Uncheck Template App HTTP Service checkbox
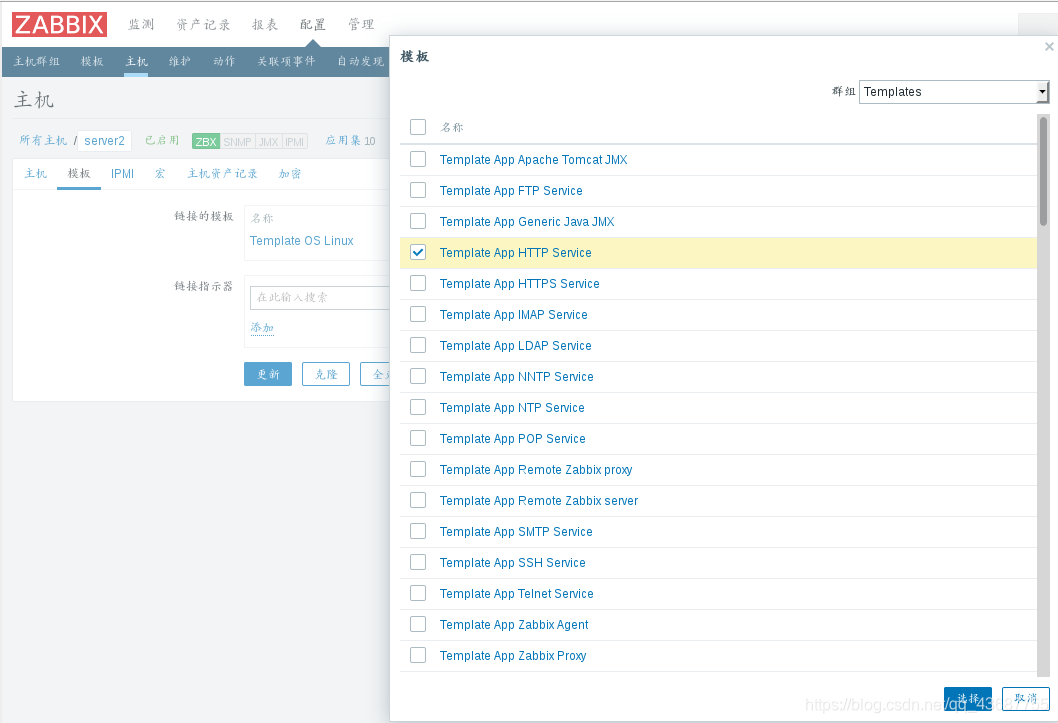The height and width of the screenshot is (723, 1058). 418,252
